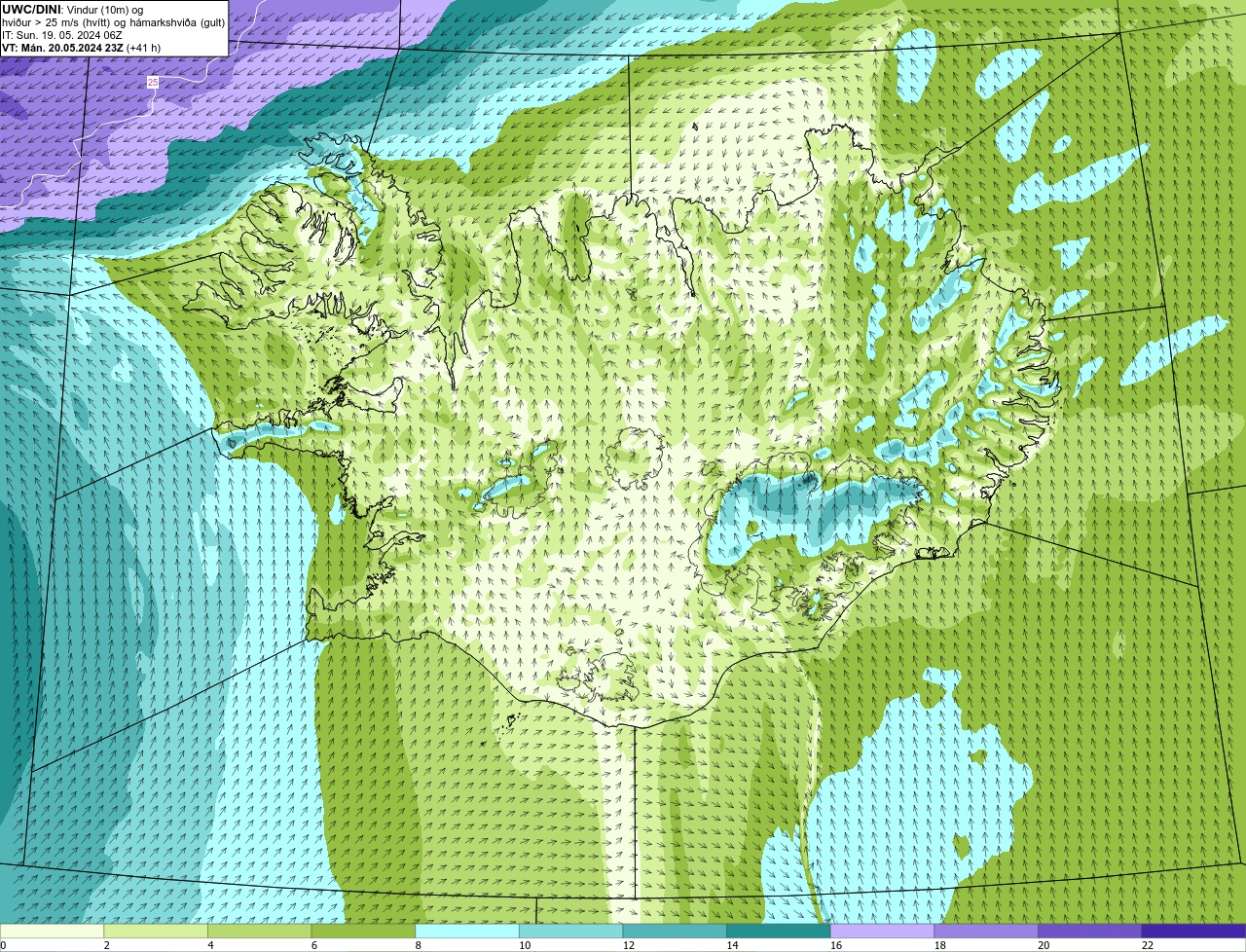Click the 0–2 m/s pale yellow legend swatch

52,931
